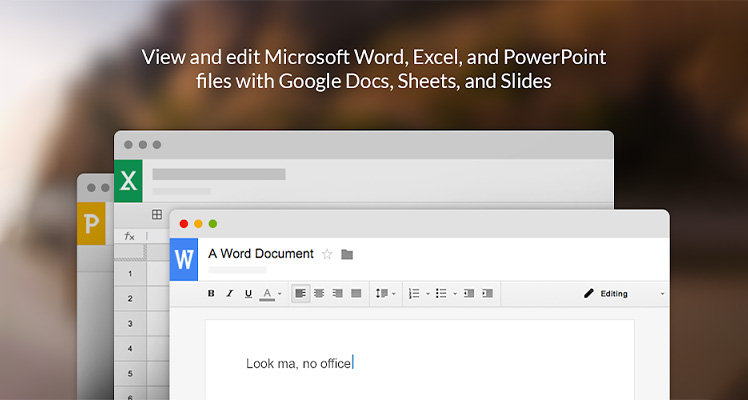
Task: Minimize the Word window with yellow button
Action: coord(198,224)
